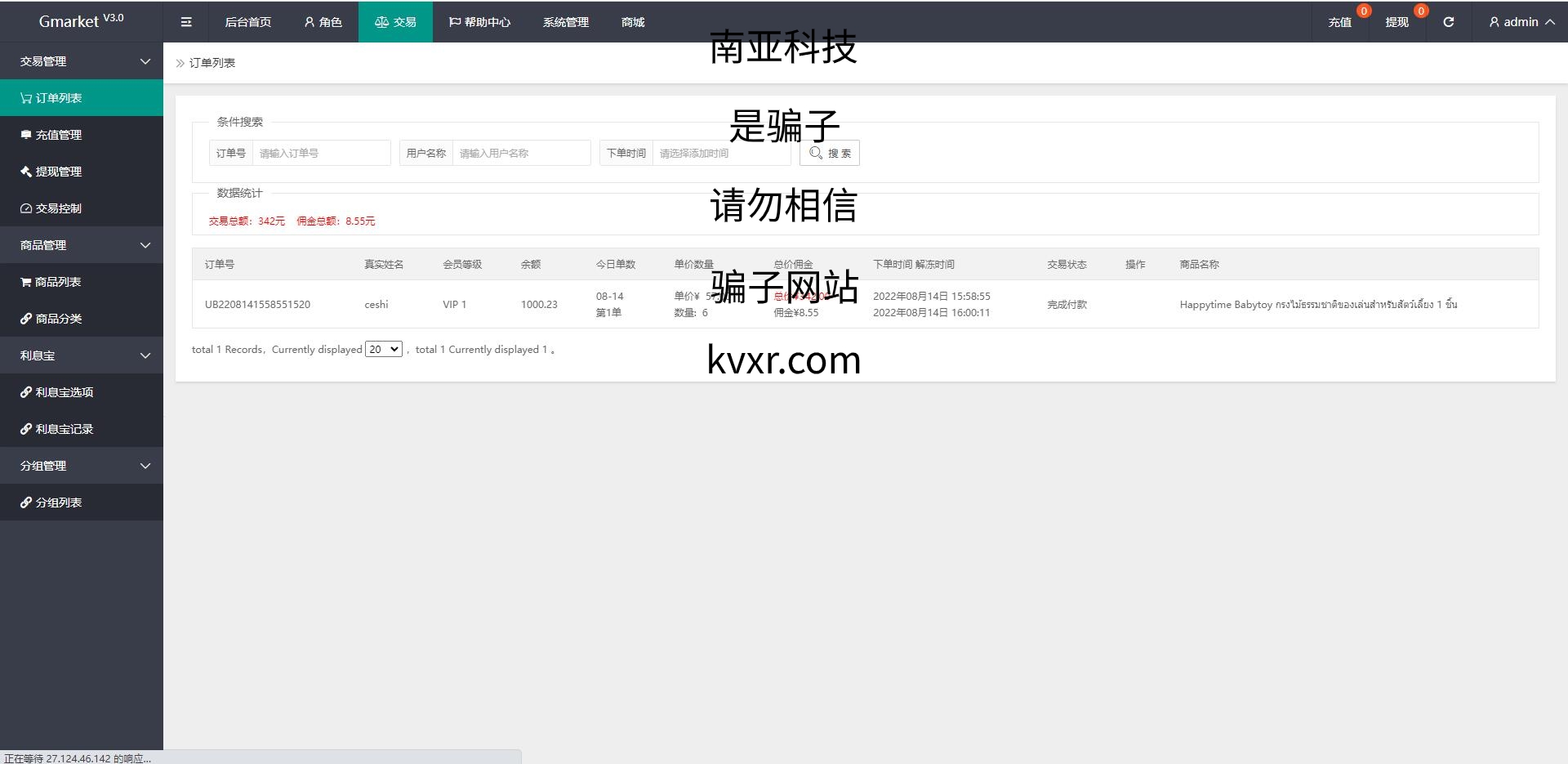
Task: Click the 交易状态 column header
Action: coord(1067,264)
